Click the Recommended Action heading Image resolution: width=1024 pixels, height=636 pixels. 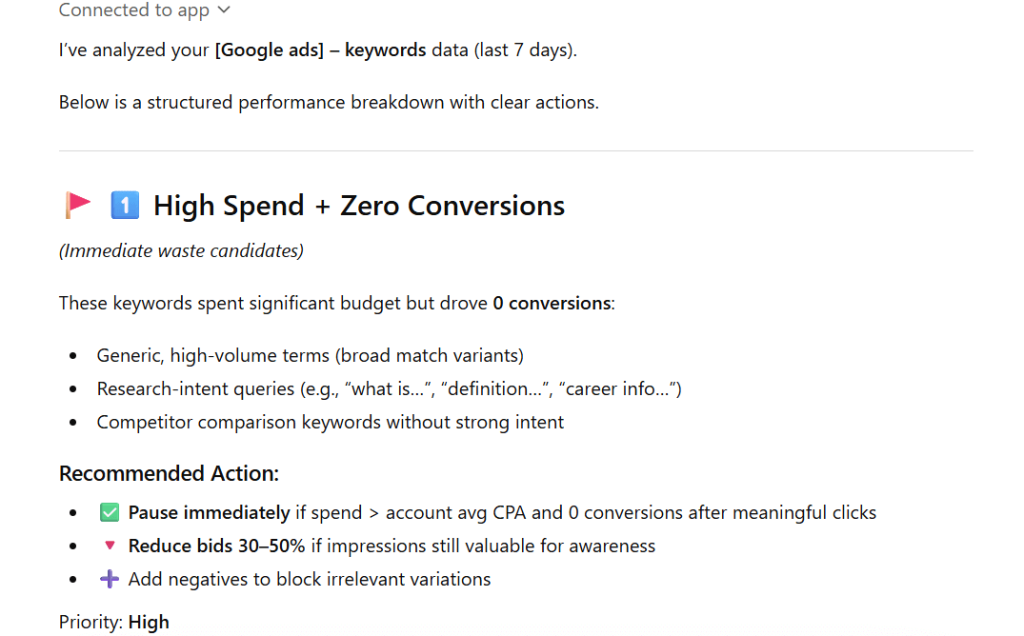tap(168, 472)
